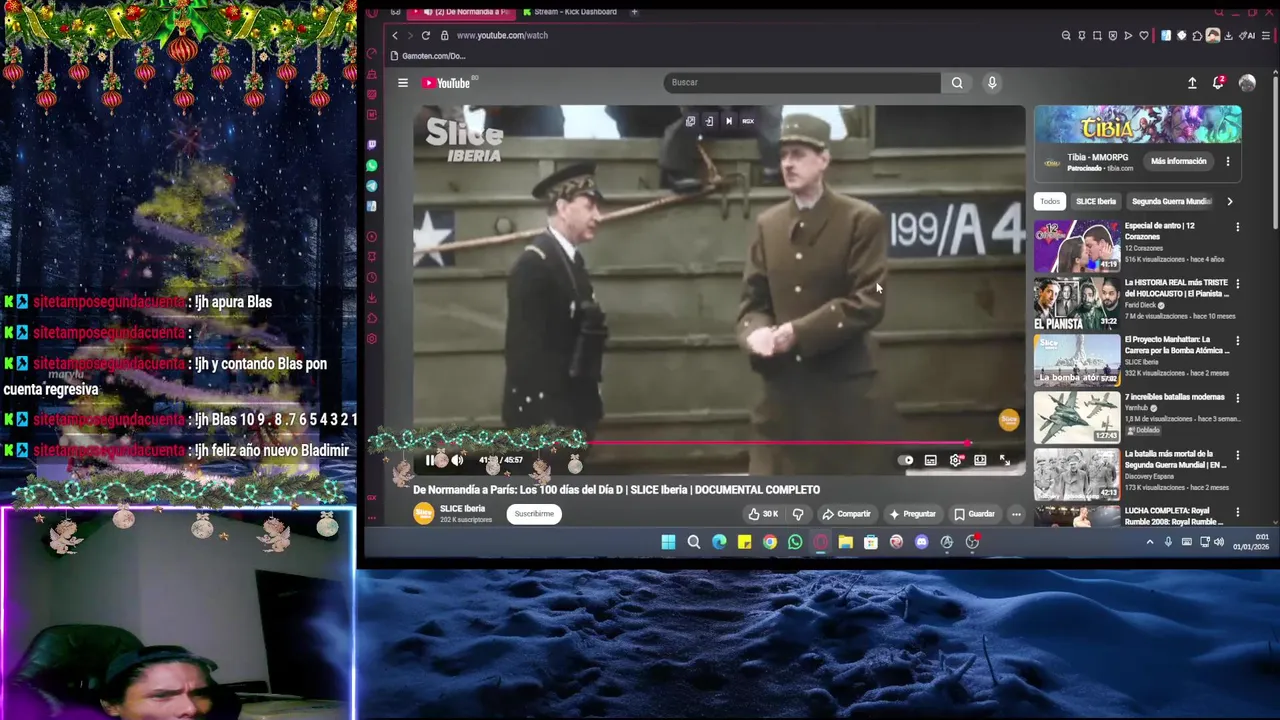Screen dimensions: 1280x720
Task: Click the taskbar volume speaker icon
Action: [1218, 542]
